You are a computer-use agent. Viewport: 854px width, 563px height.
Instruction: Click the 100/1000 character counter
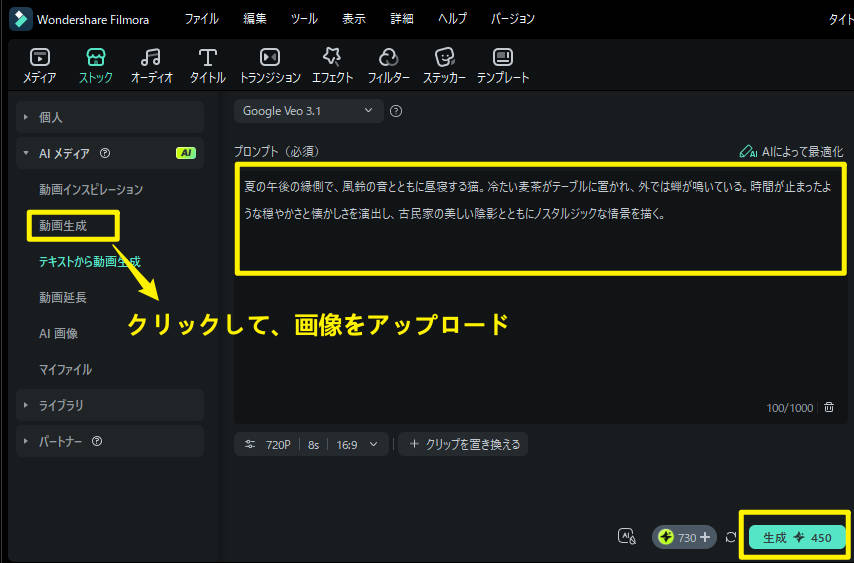(790, 408)
